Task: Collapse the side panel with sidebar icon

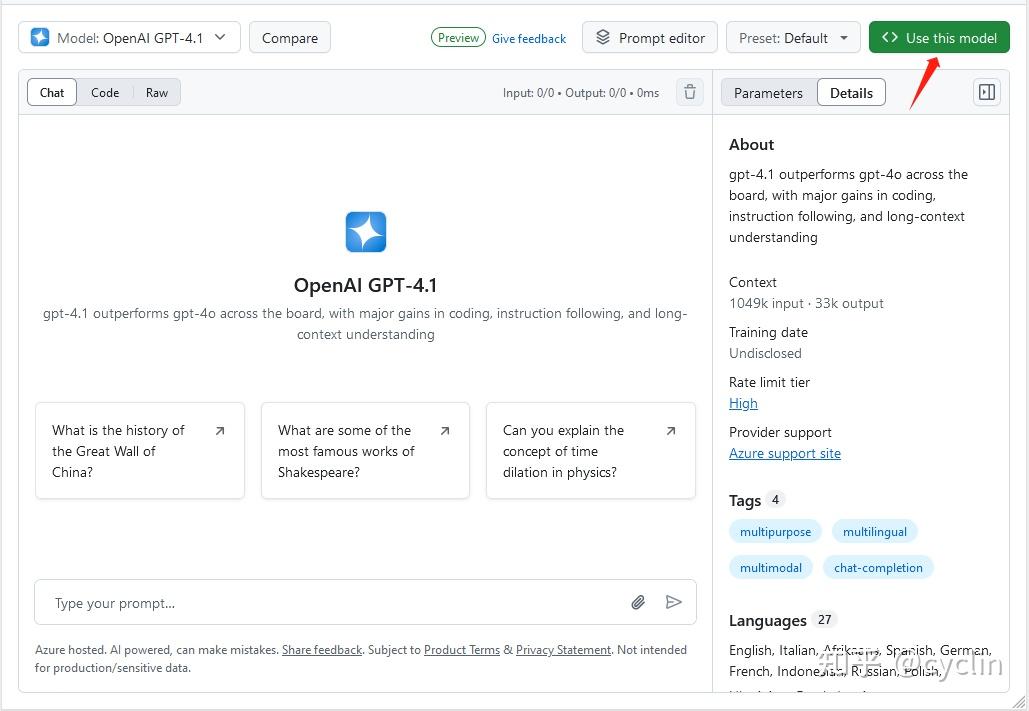Action: tap(987, 93)
